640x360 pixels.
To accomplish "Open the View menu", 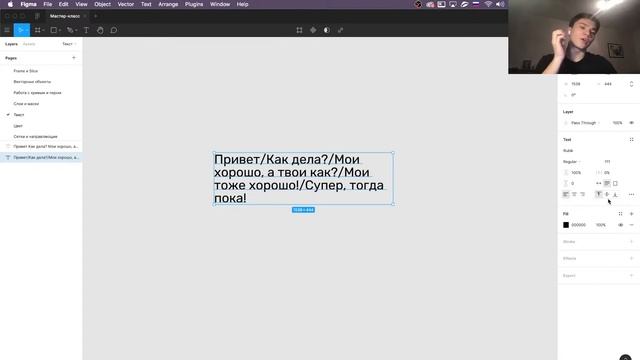I will tap(81, 4).
